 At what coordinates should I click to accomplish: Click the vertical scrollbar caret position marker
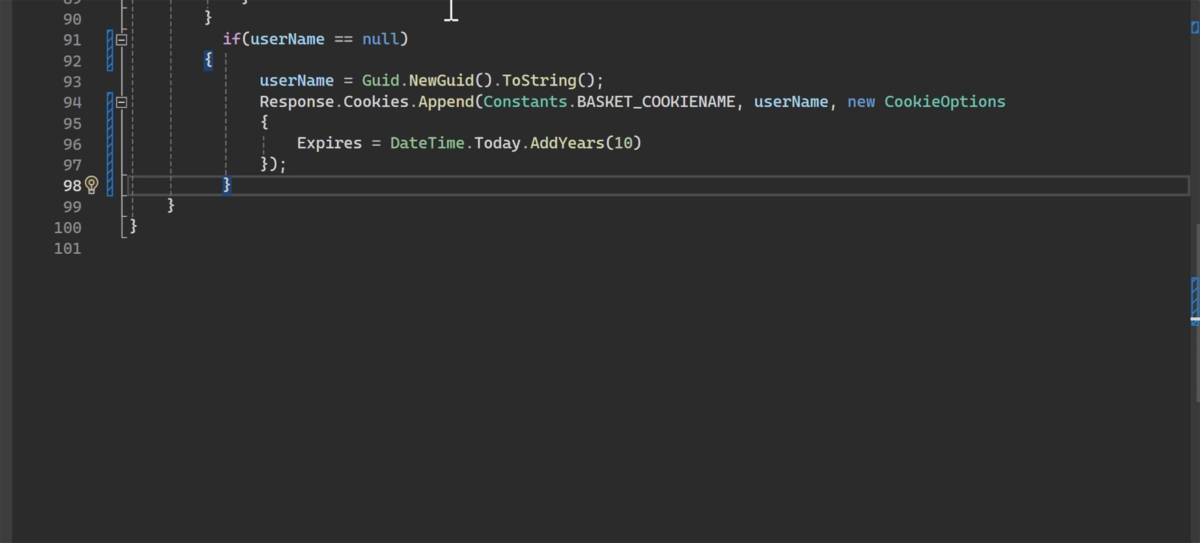1195,319
